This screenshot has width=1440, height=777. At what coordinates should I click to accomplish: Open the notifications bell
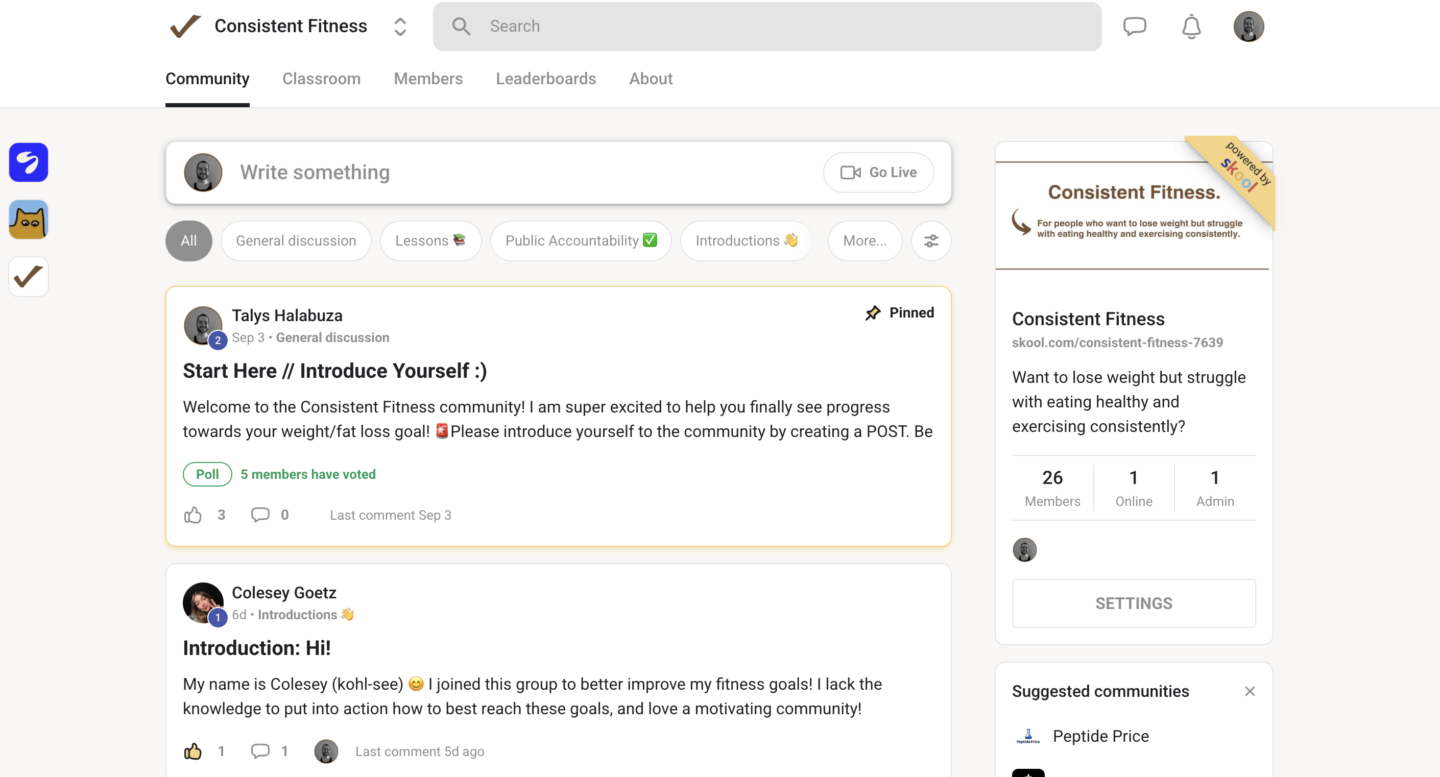1191,27
